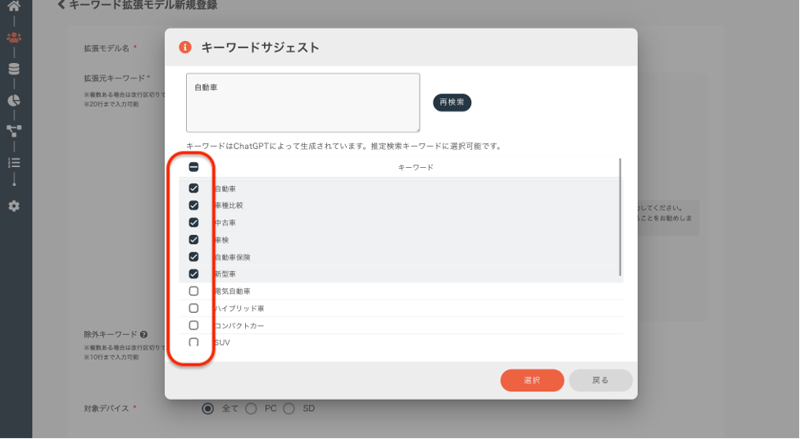This screenshot has width=800, height=439.
Task: Uncheck the 中古車 keyword checkbox
Action: pos(193,223)
